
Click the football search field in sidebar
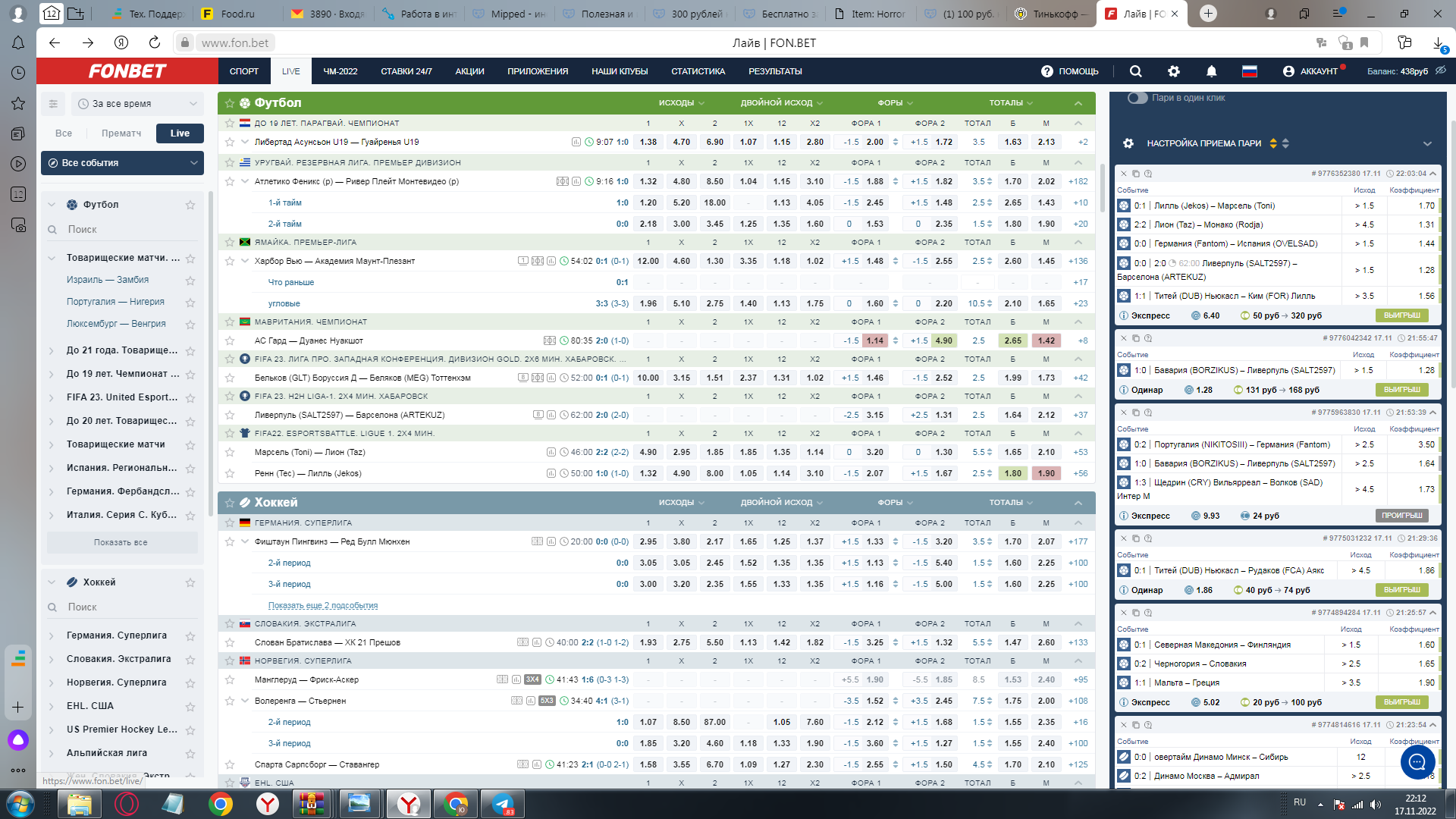[x=121, y=230]
